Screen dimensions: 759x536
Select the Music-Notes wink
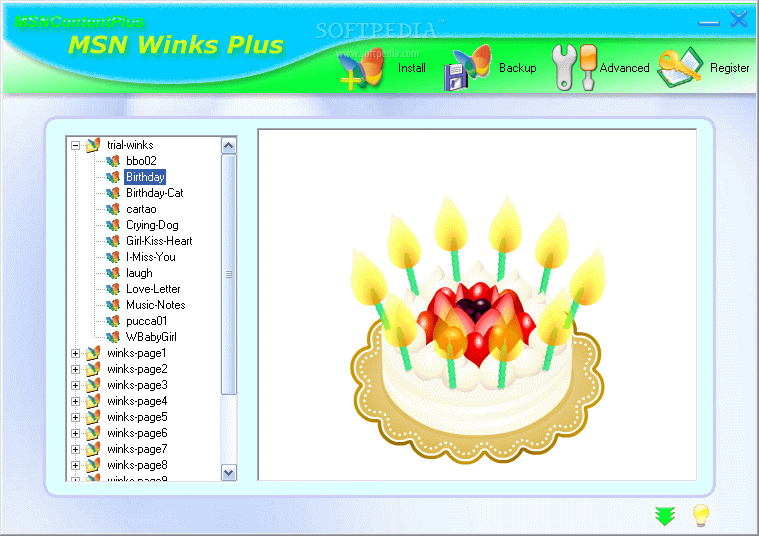pos(155,305)
